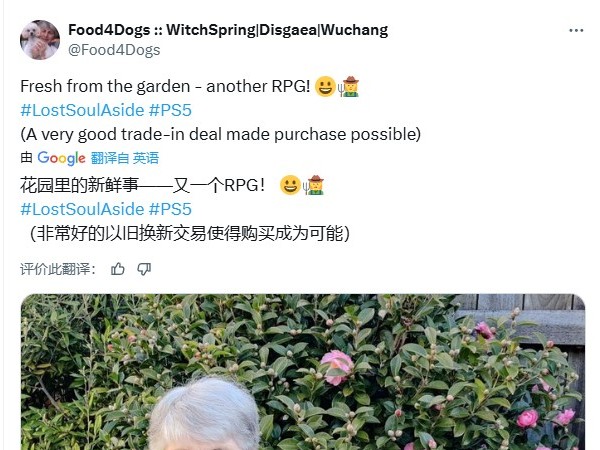Open #PS5 hashtag in the English tweet
Viewport: 600px width, 450px height.
[170, 110]
